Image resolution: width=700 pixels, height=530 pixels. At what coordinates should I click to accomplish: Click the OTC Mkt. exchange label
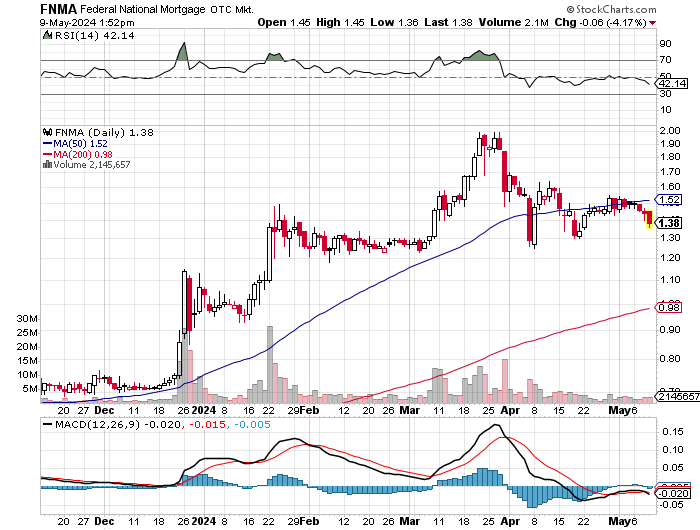click(x=232, y=9)
